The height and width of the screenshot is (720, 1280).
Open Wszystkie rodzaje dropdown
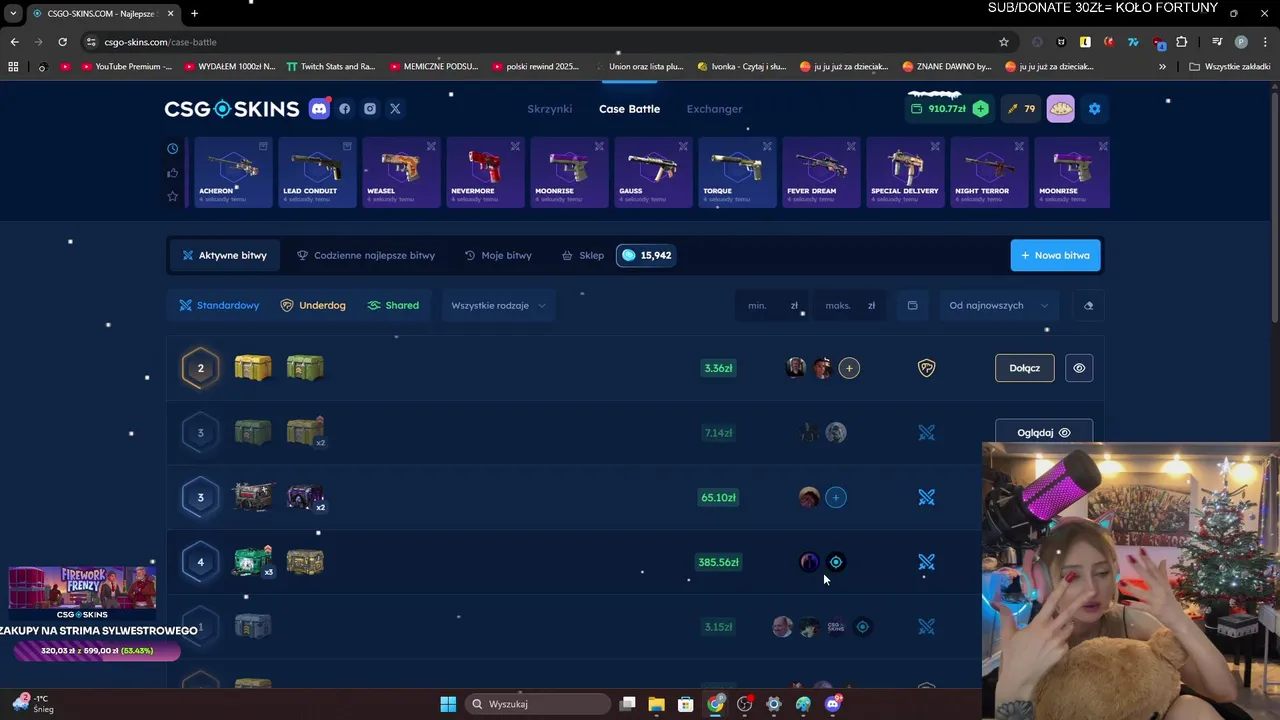(x=498, y=305)
